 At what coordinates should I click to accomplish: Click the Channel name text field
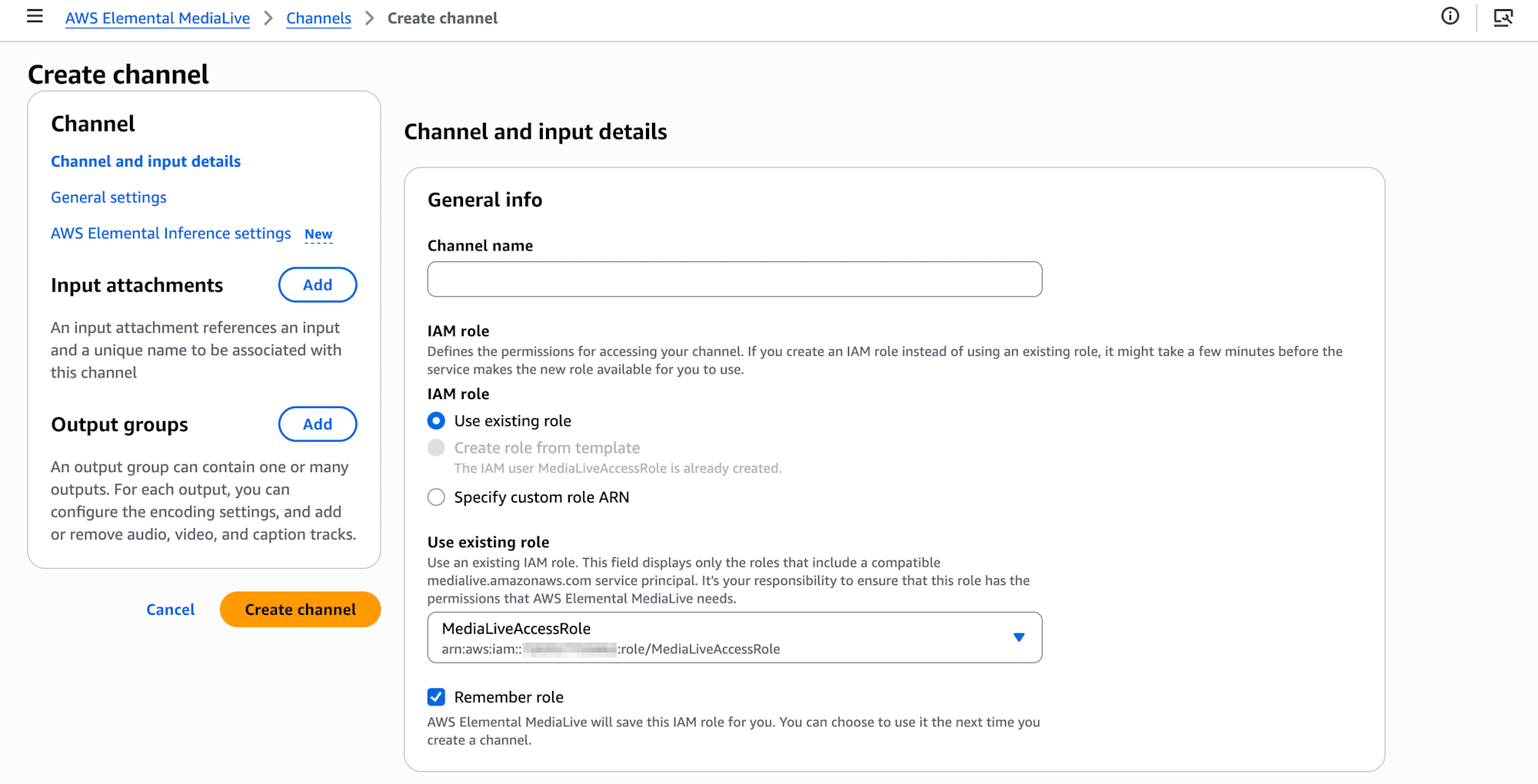tap(734, 279)
